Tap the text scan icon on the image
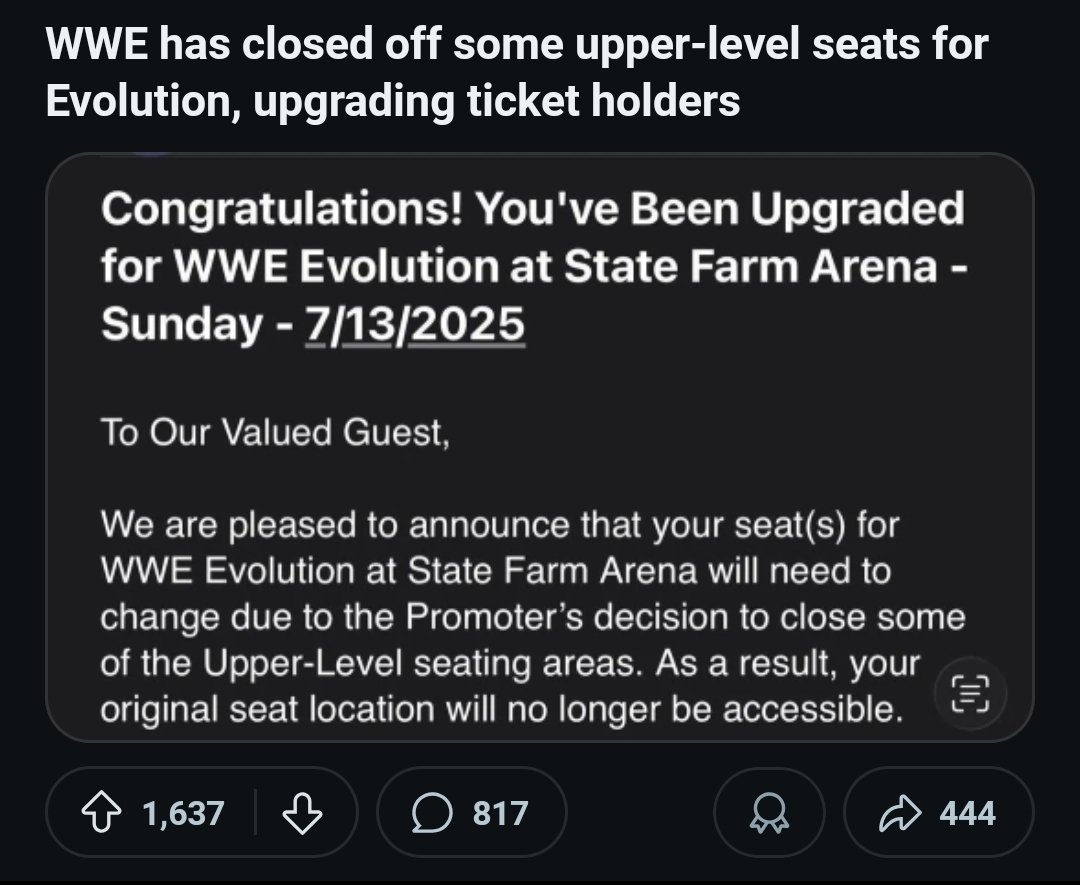 click(969, 692)
